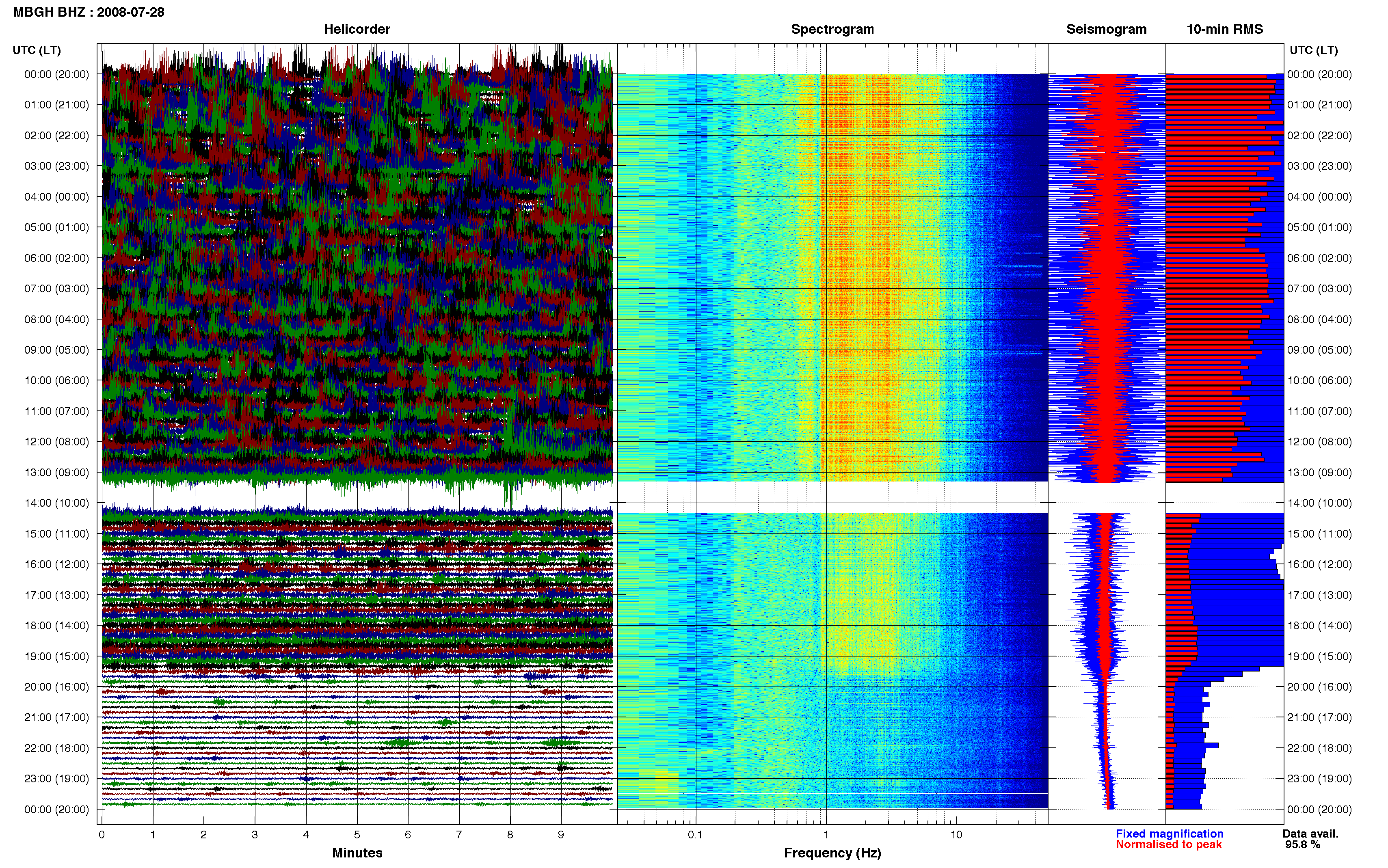Click the frequency tick label between 0.1 and 10
Screen dimensions: 1388x868
[x=826, y=835]
